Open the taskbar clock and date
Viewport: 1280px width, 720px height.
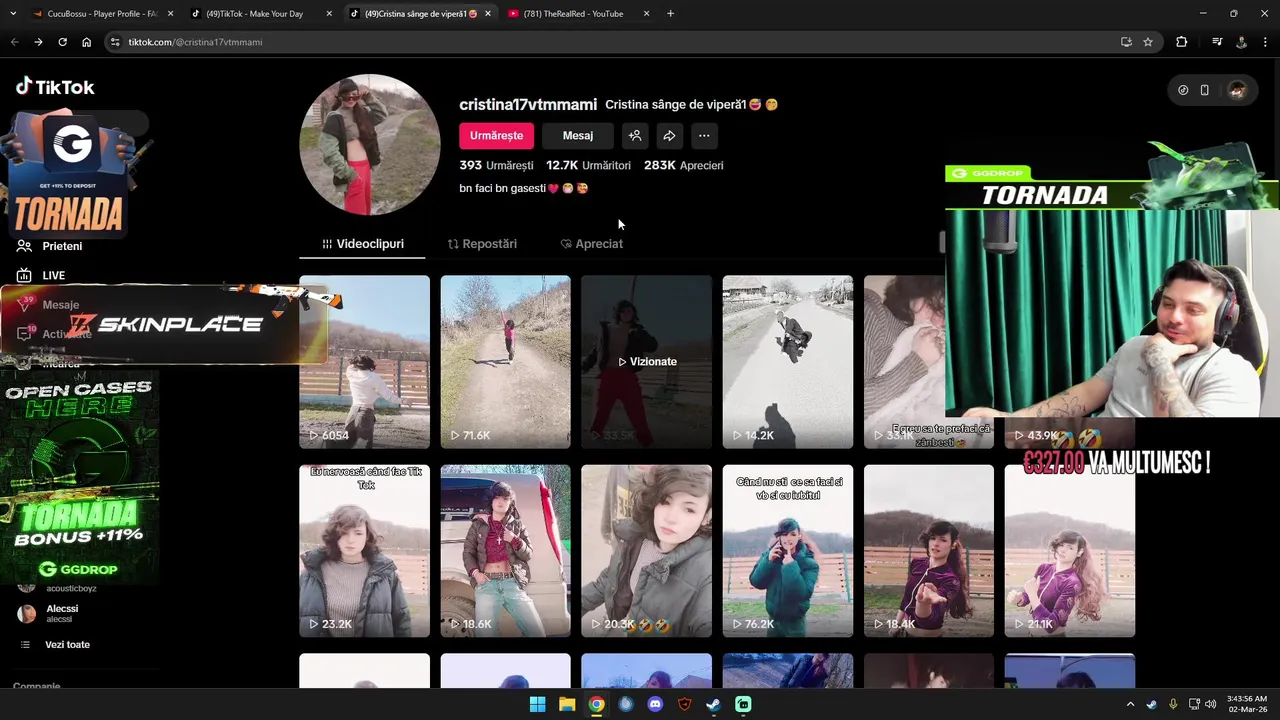1246,704
